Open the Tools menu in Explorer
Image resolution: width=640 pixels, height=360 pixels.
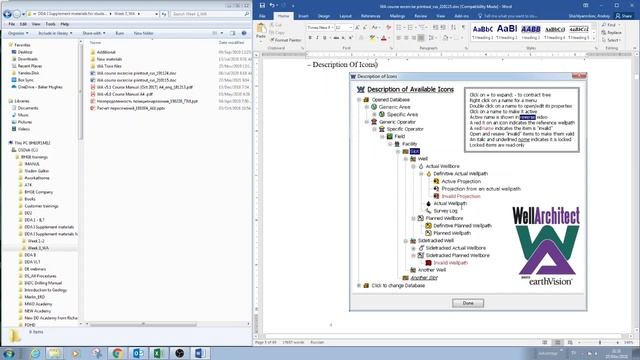coord(50,24)
